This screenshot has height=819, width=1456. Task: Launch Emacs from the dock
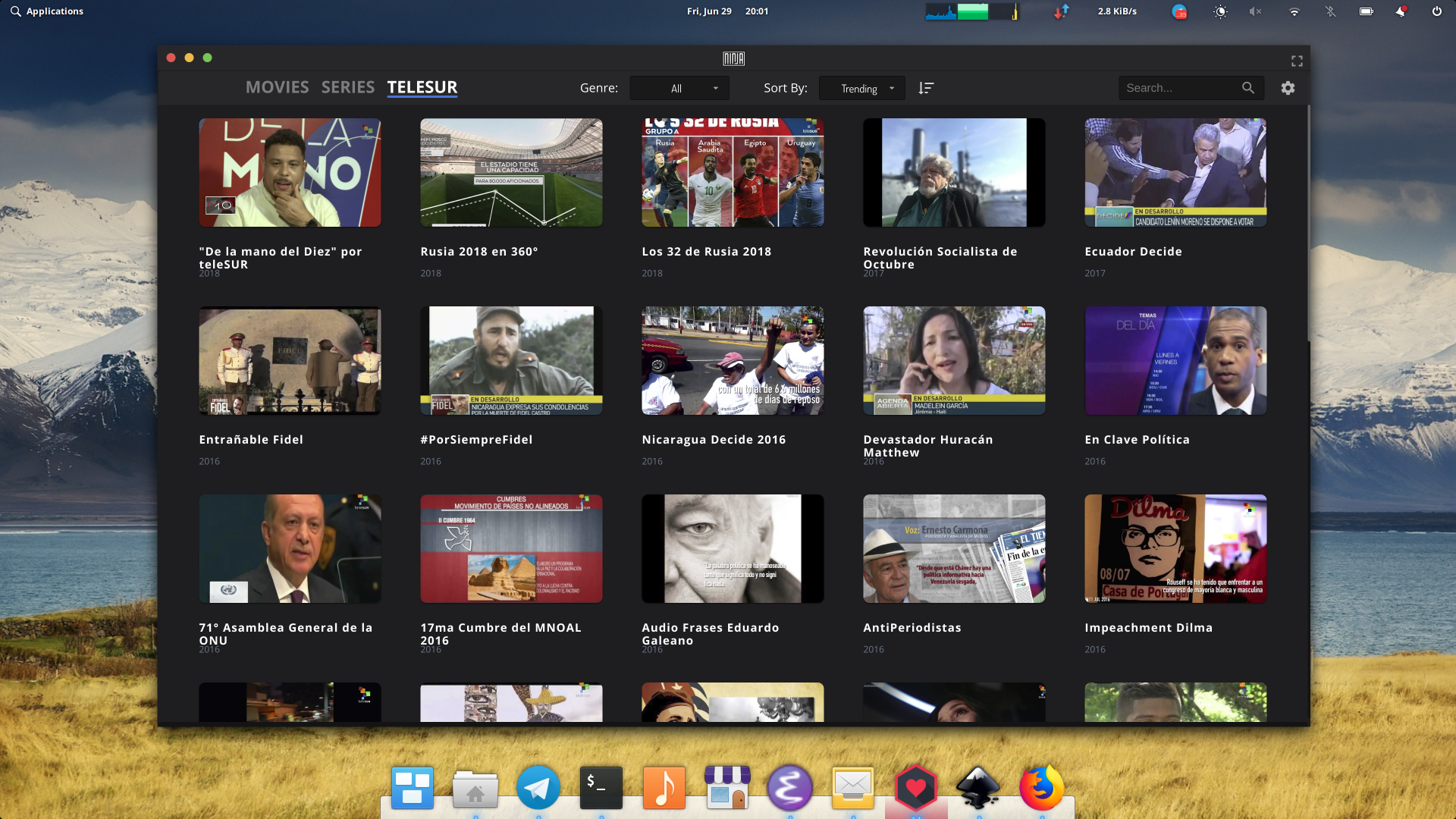(x=790, y=787)
